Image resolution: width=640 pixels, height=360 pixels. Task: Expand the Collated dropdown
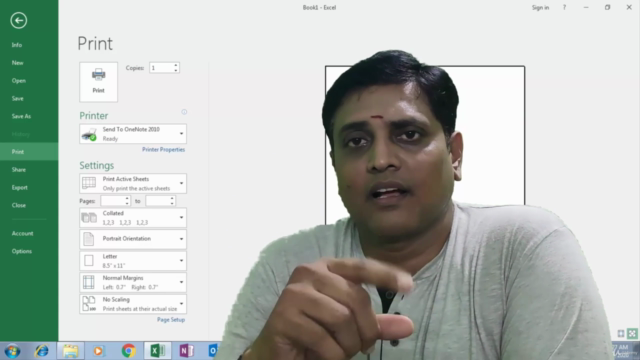(182, 218)
